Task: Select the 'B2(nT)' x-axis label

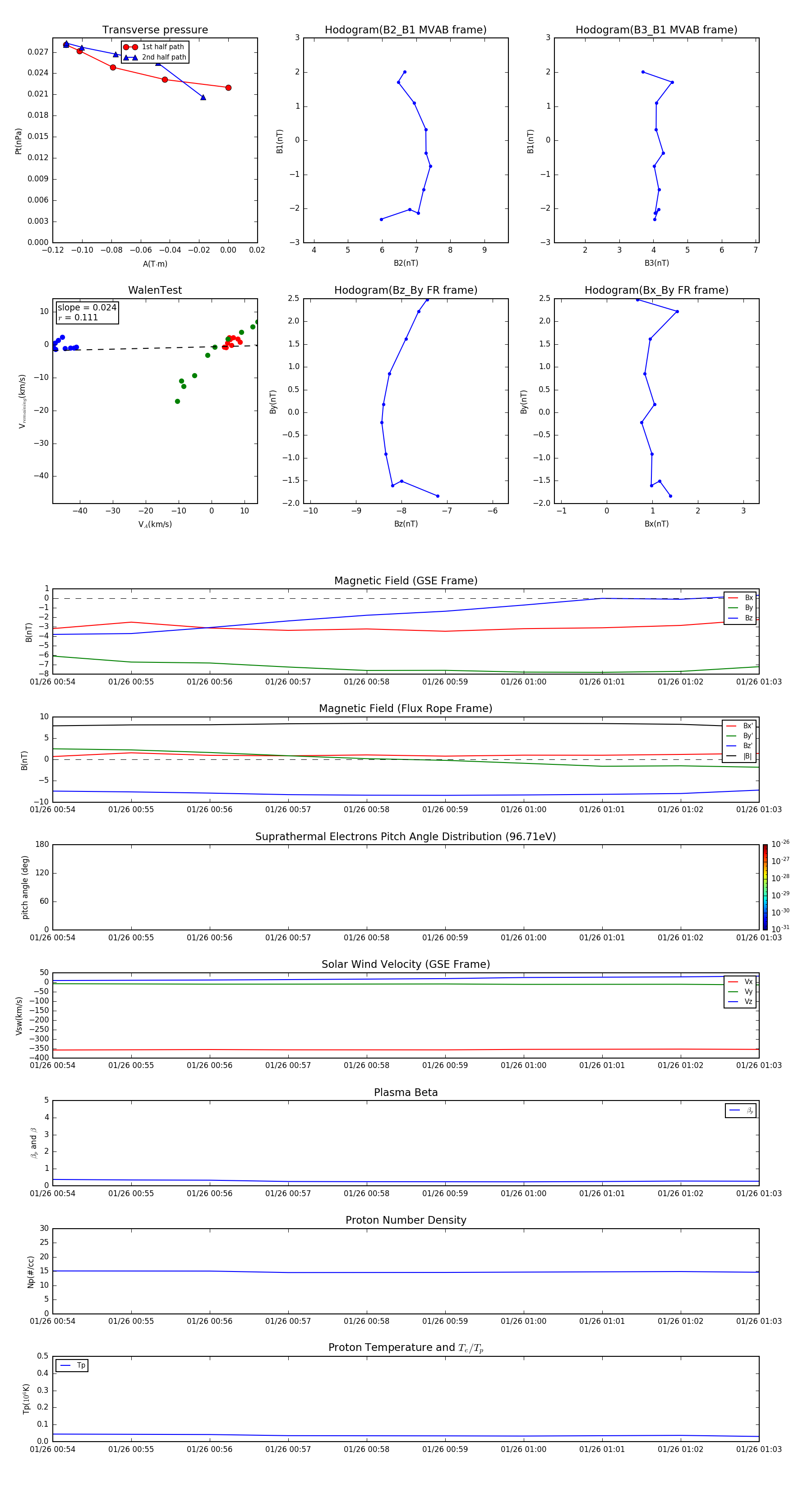Action: pos(406,264)
